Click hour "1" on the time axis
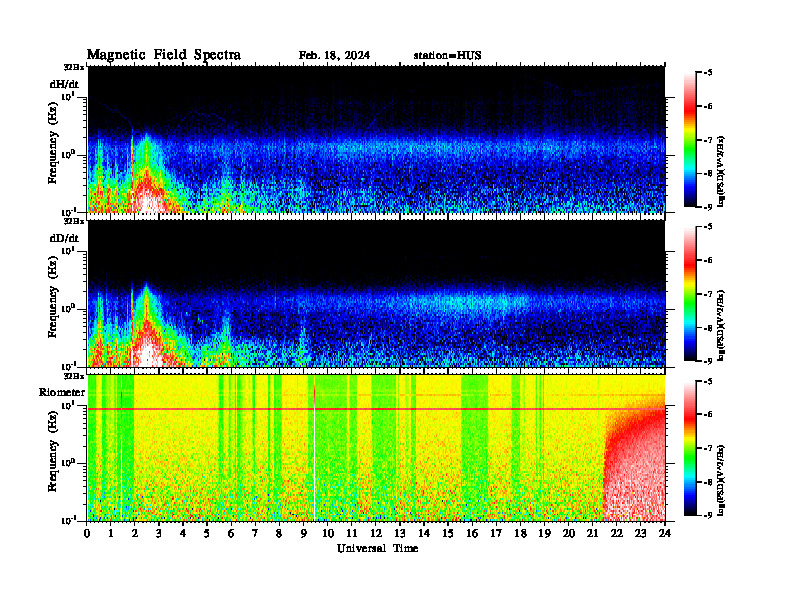792x612 pixels. click(x=111, y=533)
